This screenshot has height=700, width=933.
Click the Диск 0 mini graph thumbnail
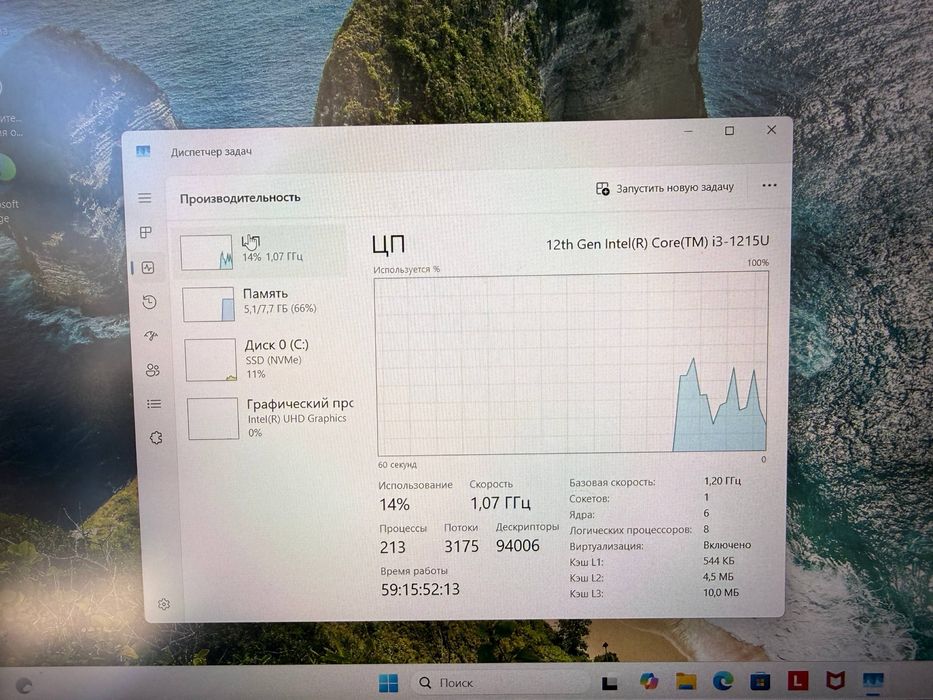coord(211,360)
